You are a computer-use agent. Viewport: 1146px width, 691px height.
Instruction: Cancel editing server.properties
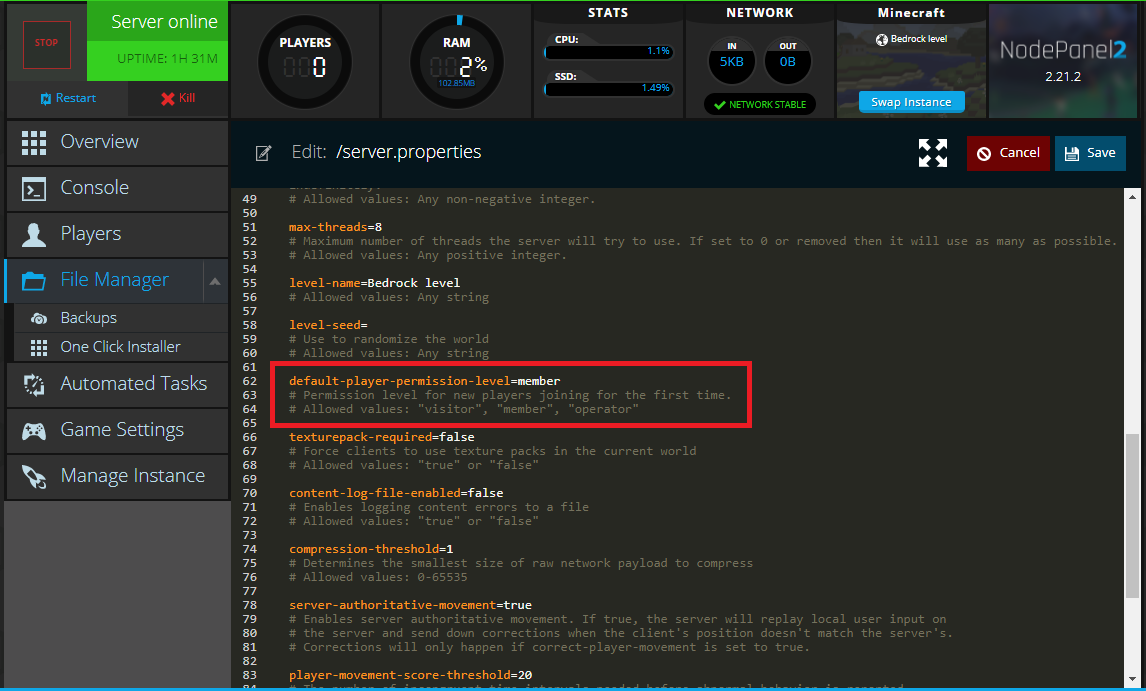coord(1008,153)
